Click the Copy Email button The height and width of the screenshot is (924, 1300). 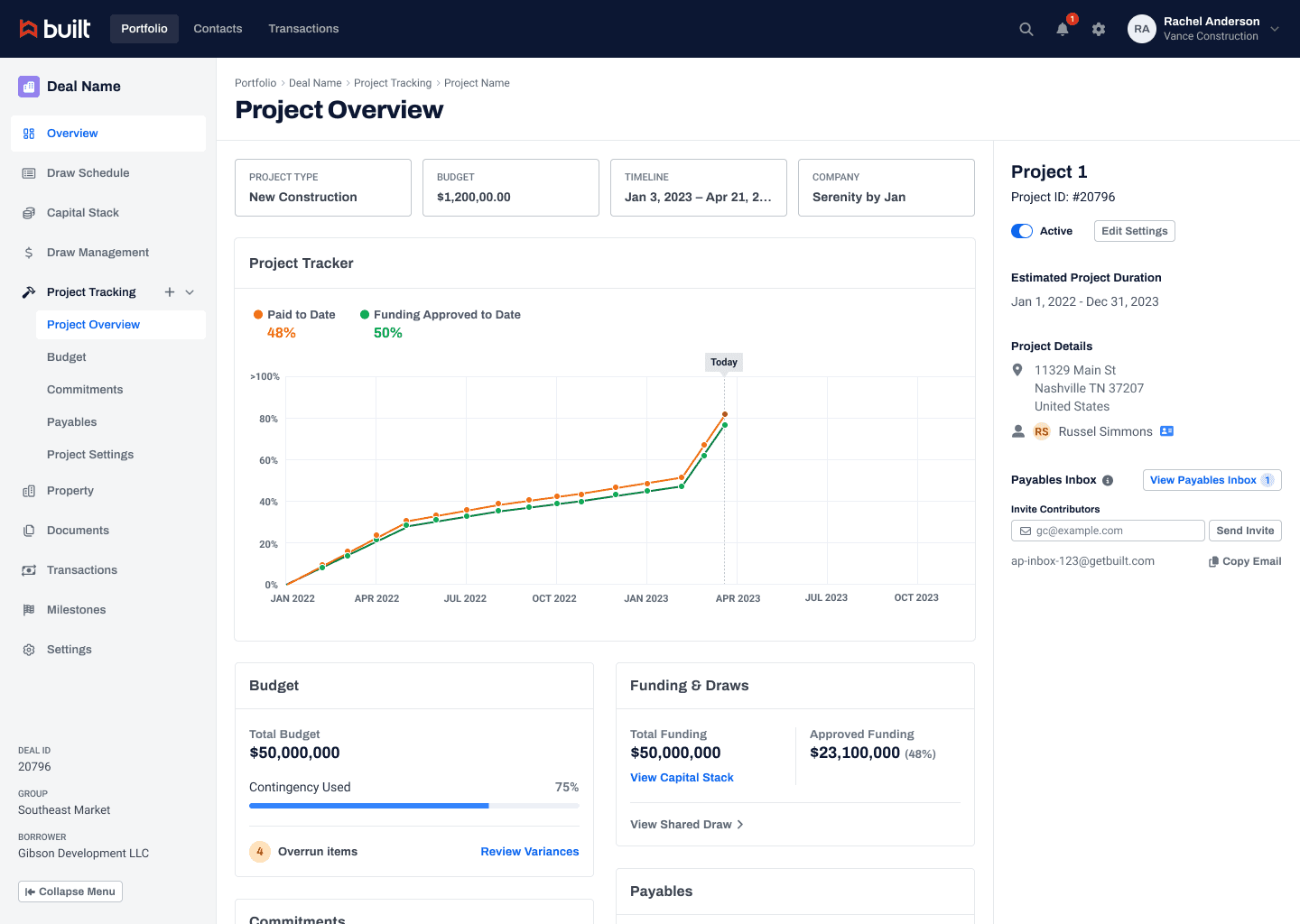(x=1245, y=561)
